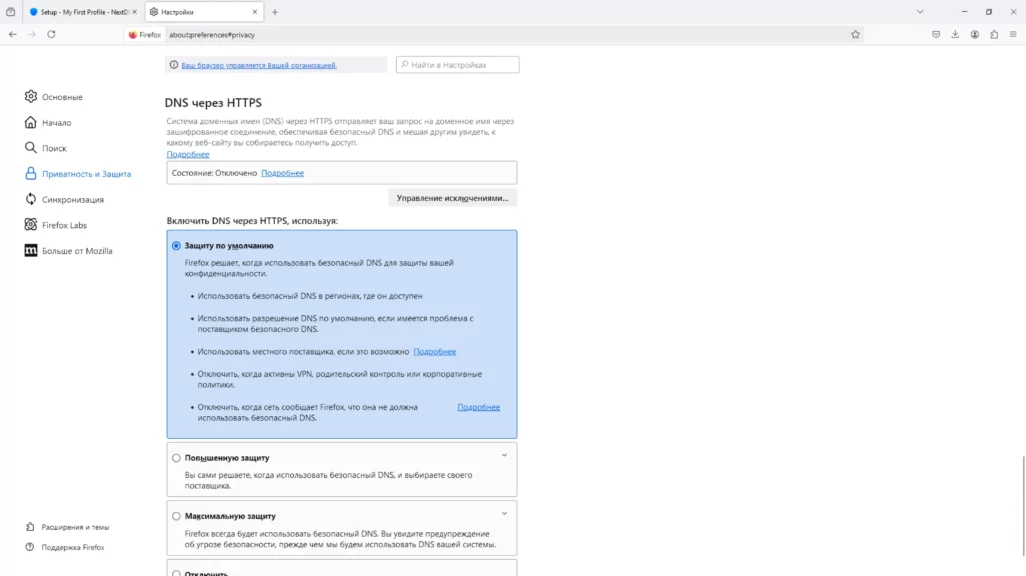Expand the "Повышенную защиту" section chevron
The image size is (1026, 576).
(504, 456)
